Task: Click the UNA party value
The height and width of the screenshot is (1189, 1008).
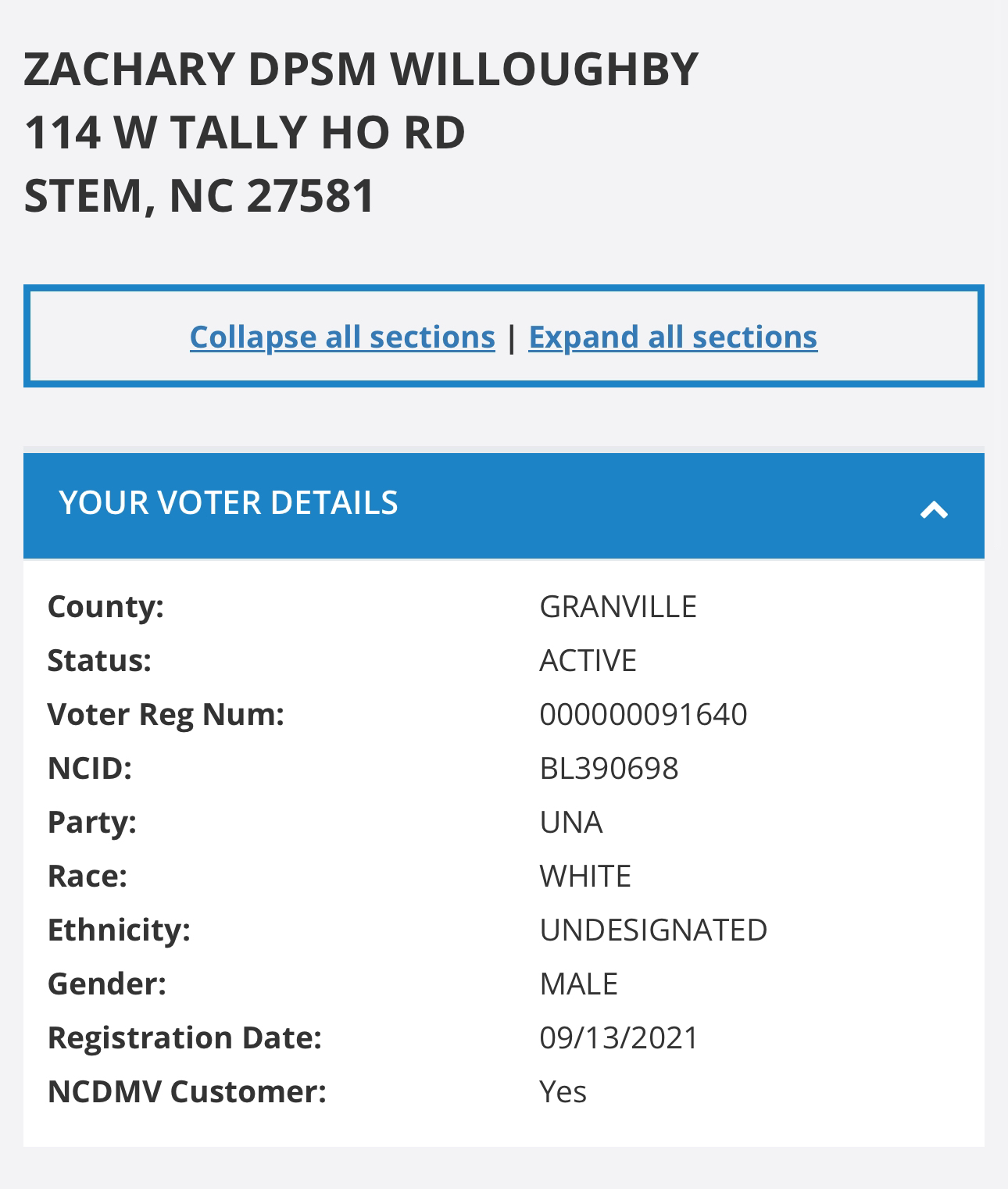Action: tap(570, 823)
